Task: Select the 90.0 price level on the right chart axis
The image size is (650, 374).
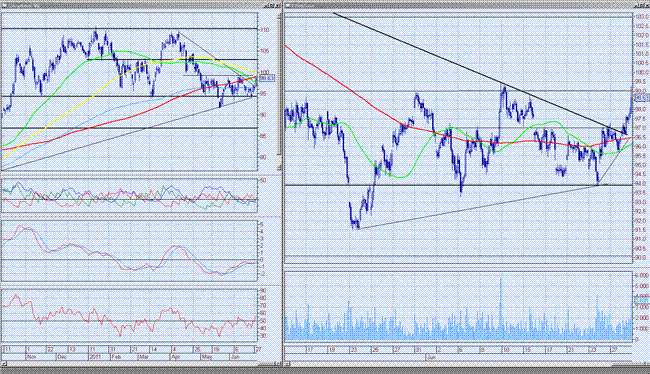Action: tap(641, 257)
